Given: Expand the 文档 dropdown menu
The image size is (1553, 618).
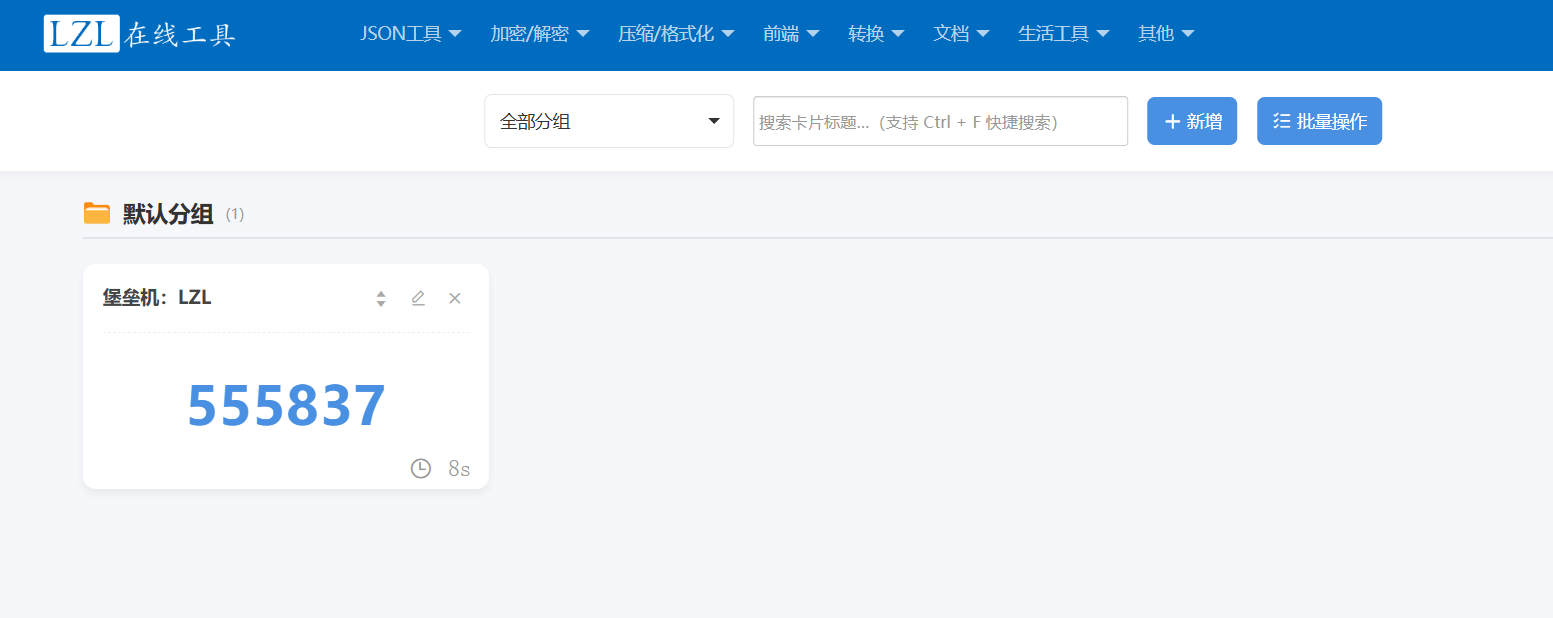Looking at the screenshot, I should 960,33.
